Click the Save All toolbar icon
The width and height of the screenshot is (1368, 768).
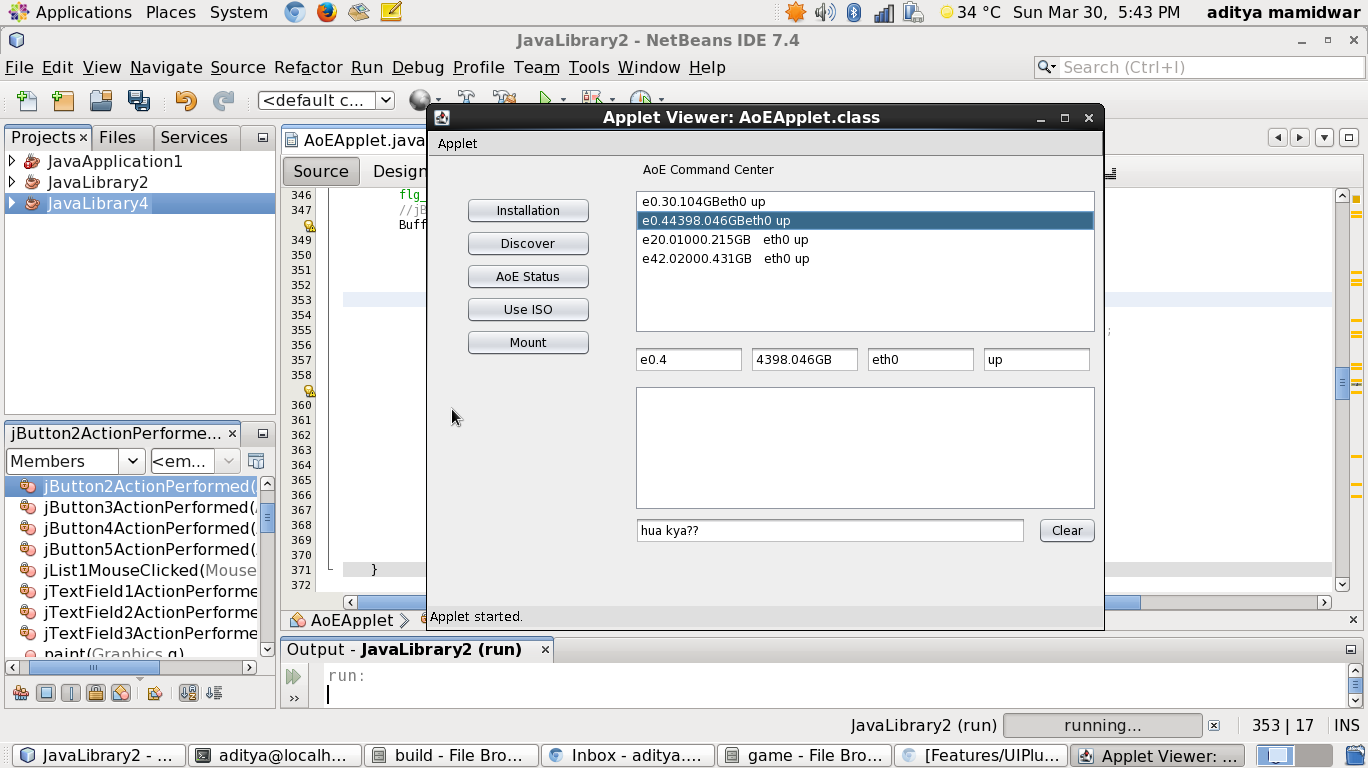click(139, 100)
